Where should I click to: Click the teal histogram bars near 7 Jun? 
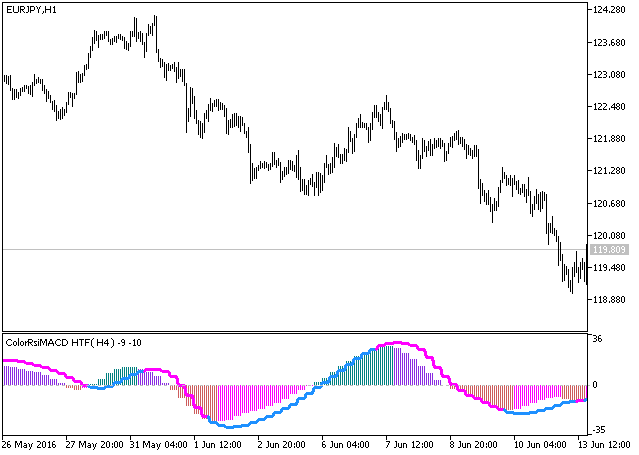(x=375, y=367)
